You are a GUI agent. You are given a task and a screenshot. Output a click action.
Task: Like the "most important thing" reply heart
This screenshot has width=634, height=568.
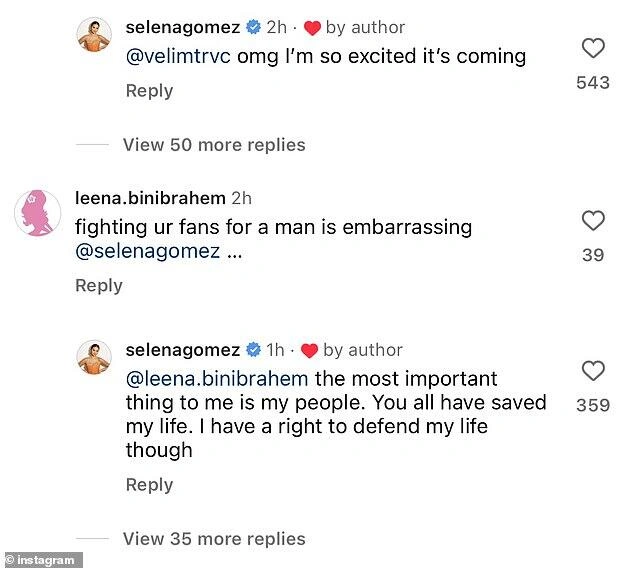(x=593, y=371)
